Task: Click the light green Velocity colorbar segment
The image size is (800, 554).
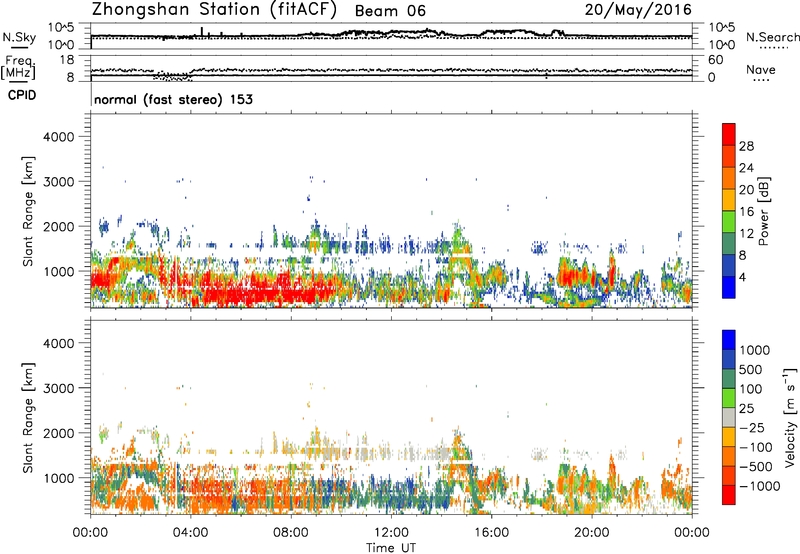Action: [729, 398]
